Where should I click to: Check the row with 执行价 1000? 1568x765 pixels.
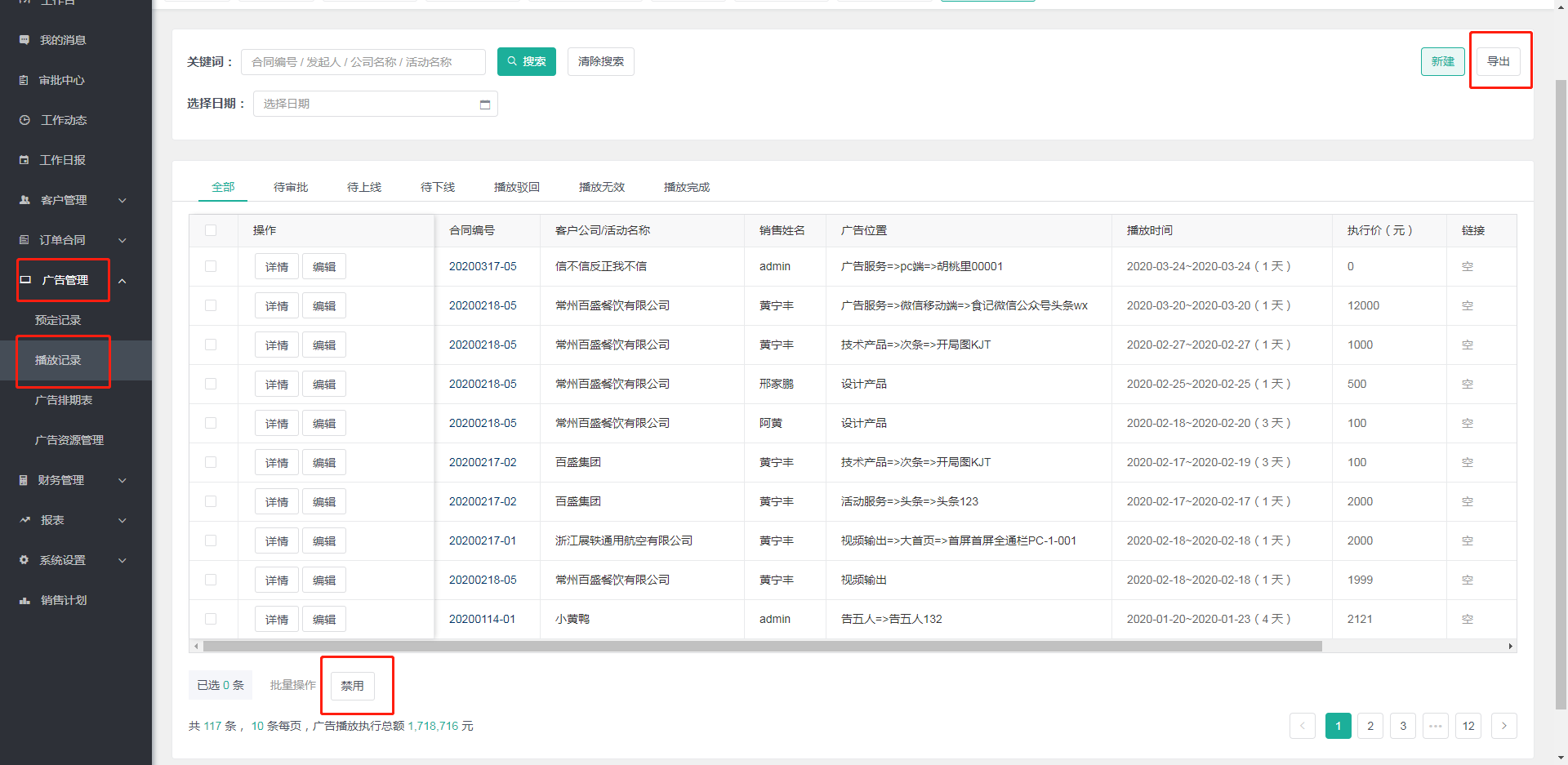pos(211,345)
